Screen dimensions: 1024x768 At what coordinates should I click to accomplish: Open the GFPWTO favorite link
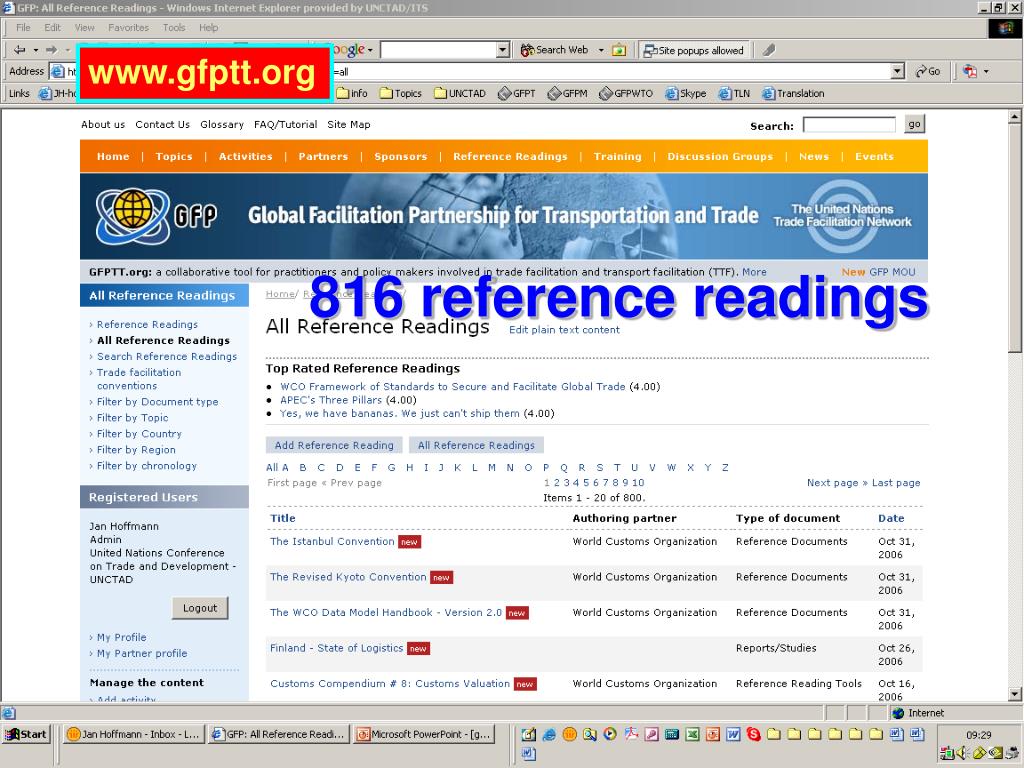tap(626, 93)
